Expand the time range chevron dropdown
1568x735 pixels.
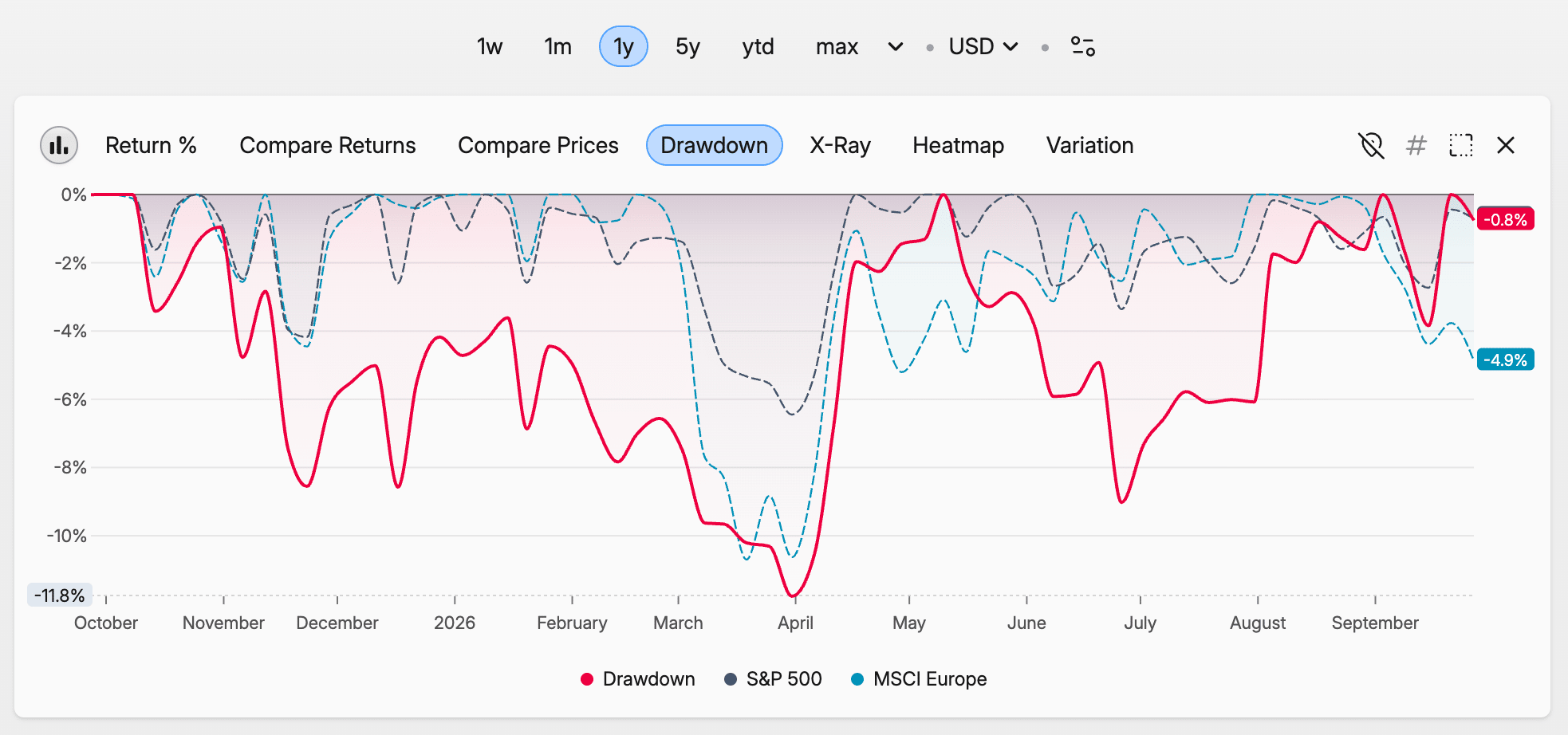(896, 46)
